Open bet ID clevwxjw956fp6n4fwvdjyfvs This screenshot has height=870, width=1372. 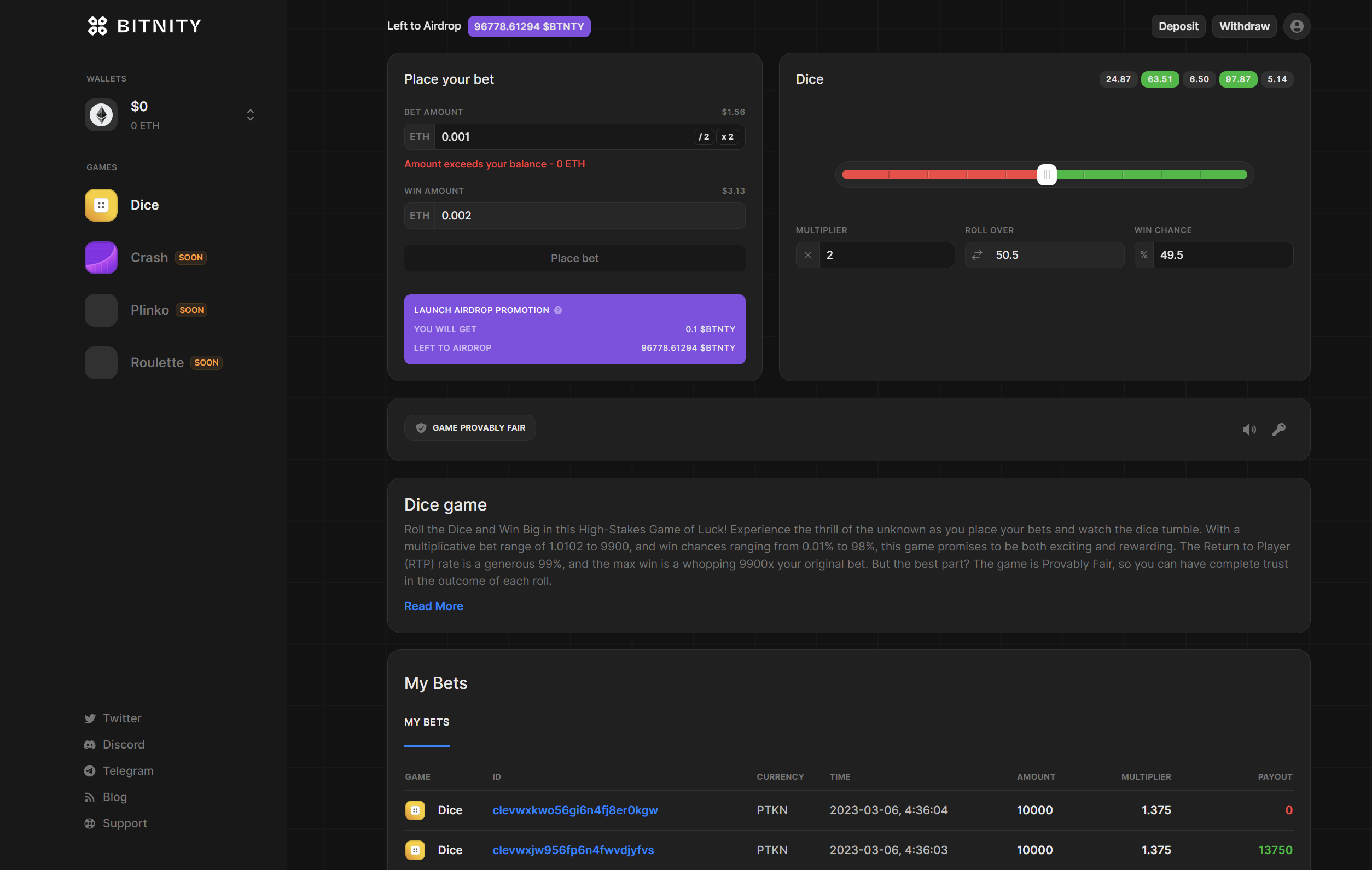tap(573, 850)
